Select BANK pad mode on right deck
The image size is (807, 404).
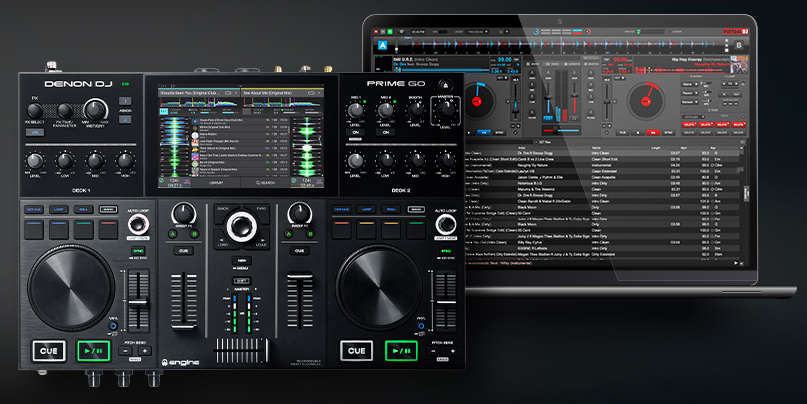[416, 209]
